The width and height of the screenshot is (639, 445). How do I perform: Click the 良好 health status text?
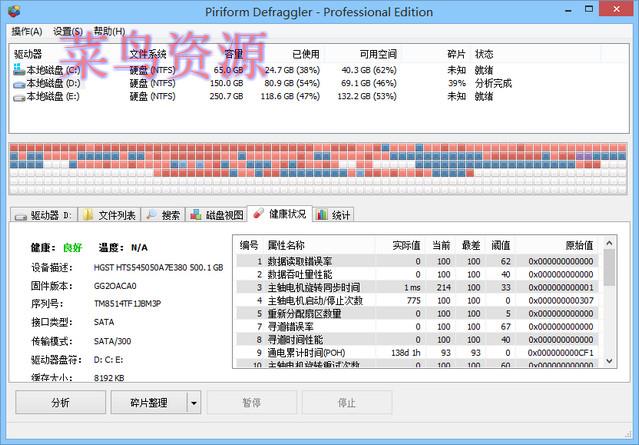(73, 248)
